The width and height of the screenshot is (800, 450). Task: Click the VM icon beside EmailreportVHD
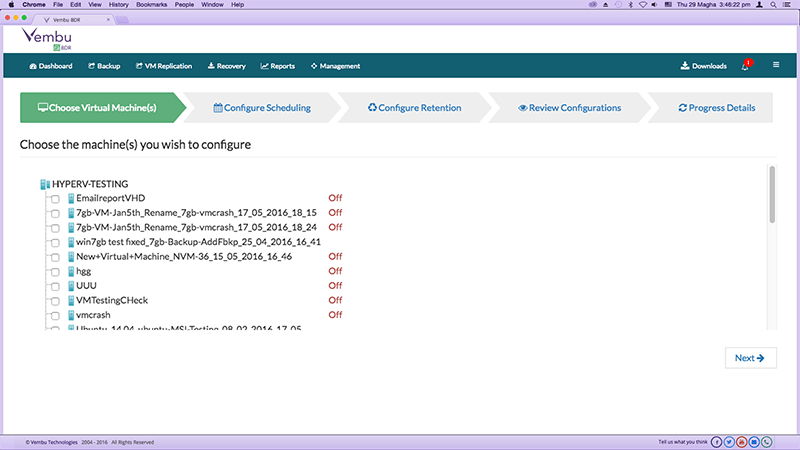[x=71, y=198]
